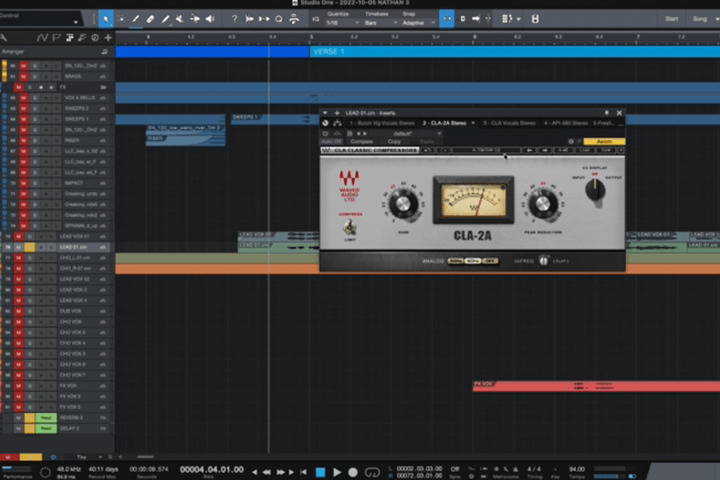The image size is (720, 480).
Task: Expand the Inserts window menu arrow
Action: click(325, 113)
